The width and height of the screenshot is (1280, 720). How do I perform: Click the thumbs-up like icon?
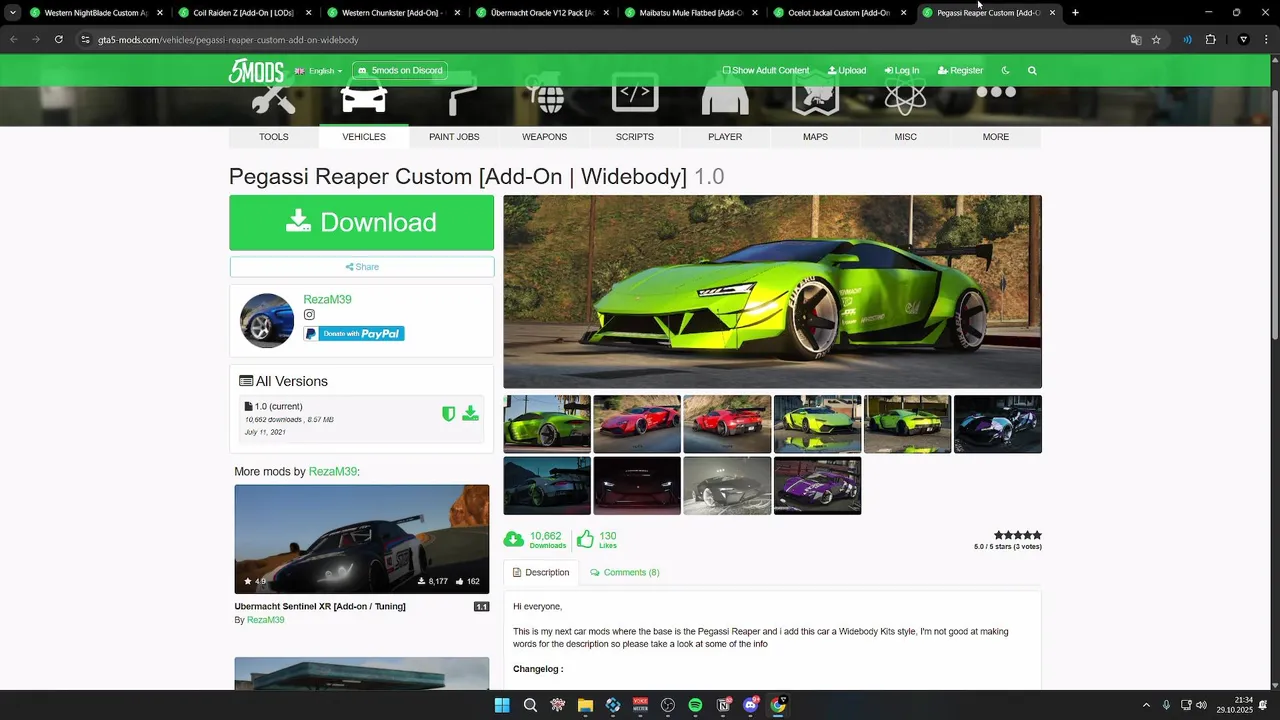click(585, 539)
